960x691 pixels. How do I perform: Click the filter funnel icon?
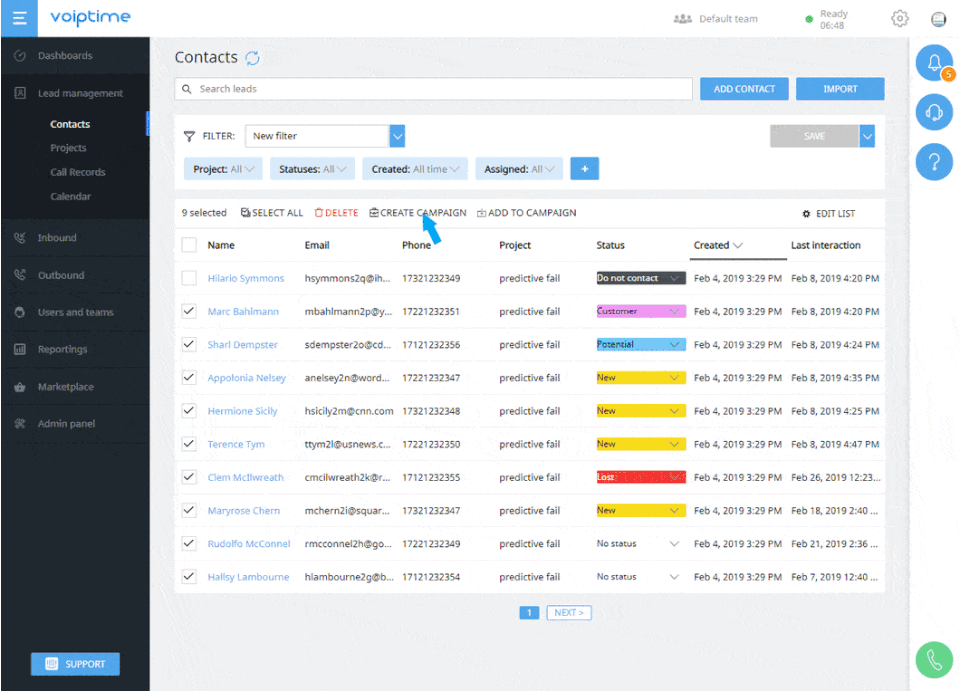[x=189, y=136]
